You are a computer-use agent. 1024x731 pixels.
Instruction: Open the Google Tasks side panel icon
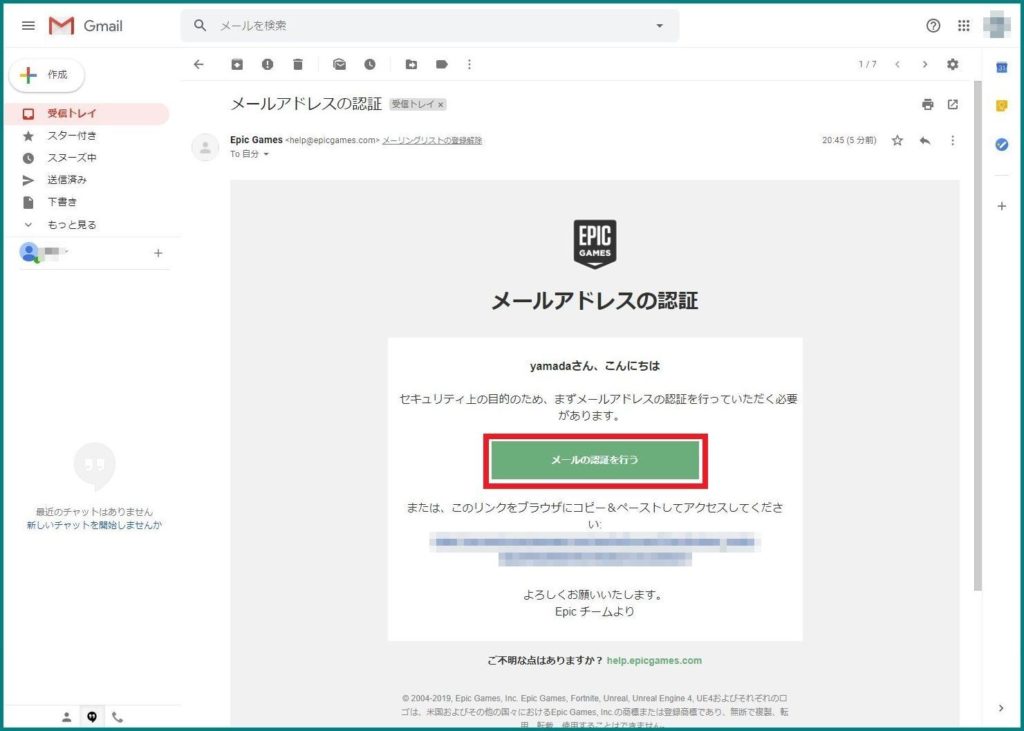point(1002,144)
